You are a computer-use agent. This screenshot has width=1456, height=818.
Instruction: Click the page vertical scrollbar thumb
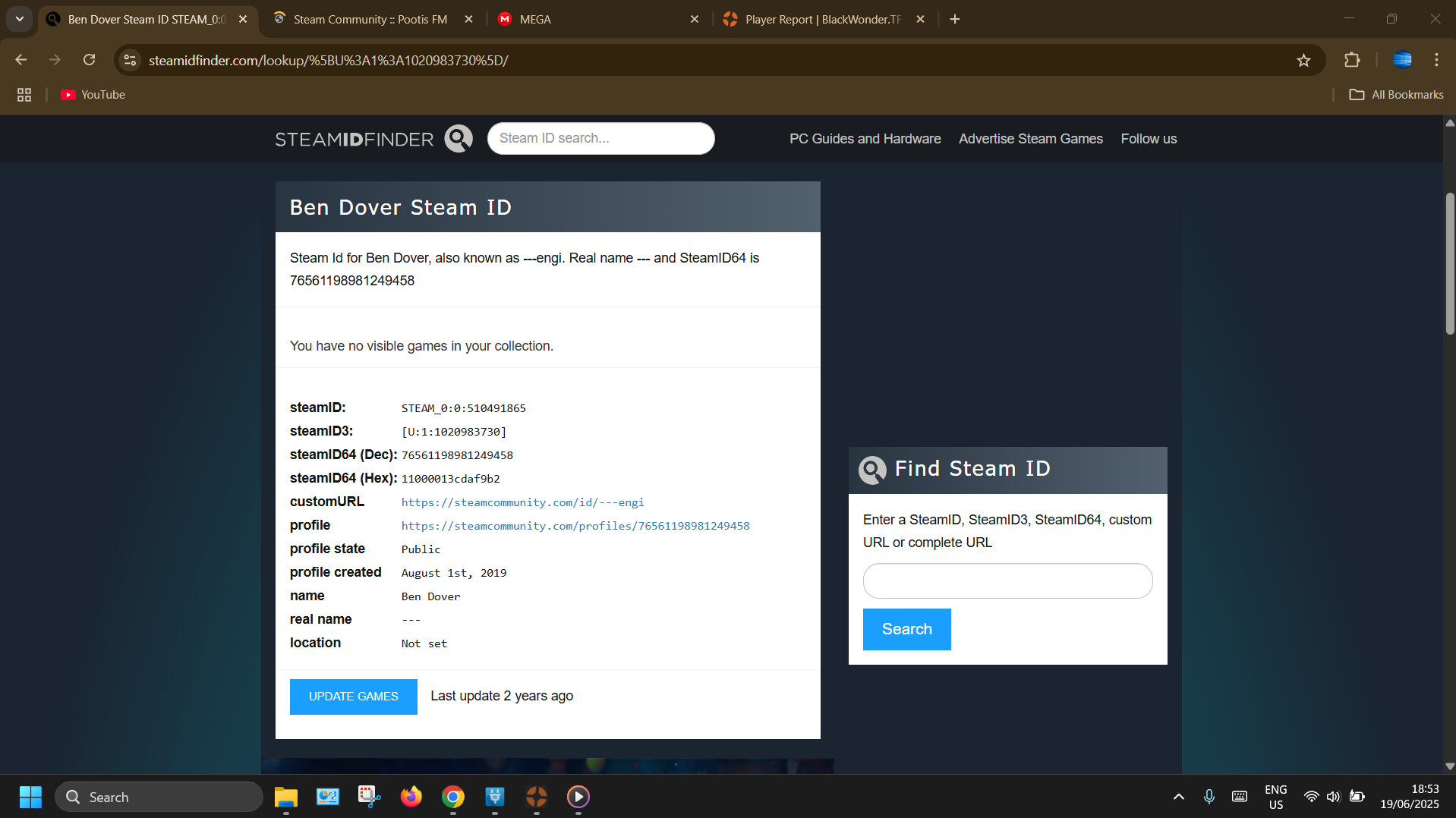pos(1449,263)
